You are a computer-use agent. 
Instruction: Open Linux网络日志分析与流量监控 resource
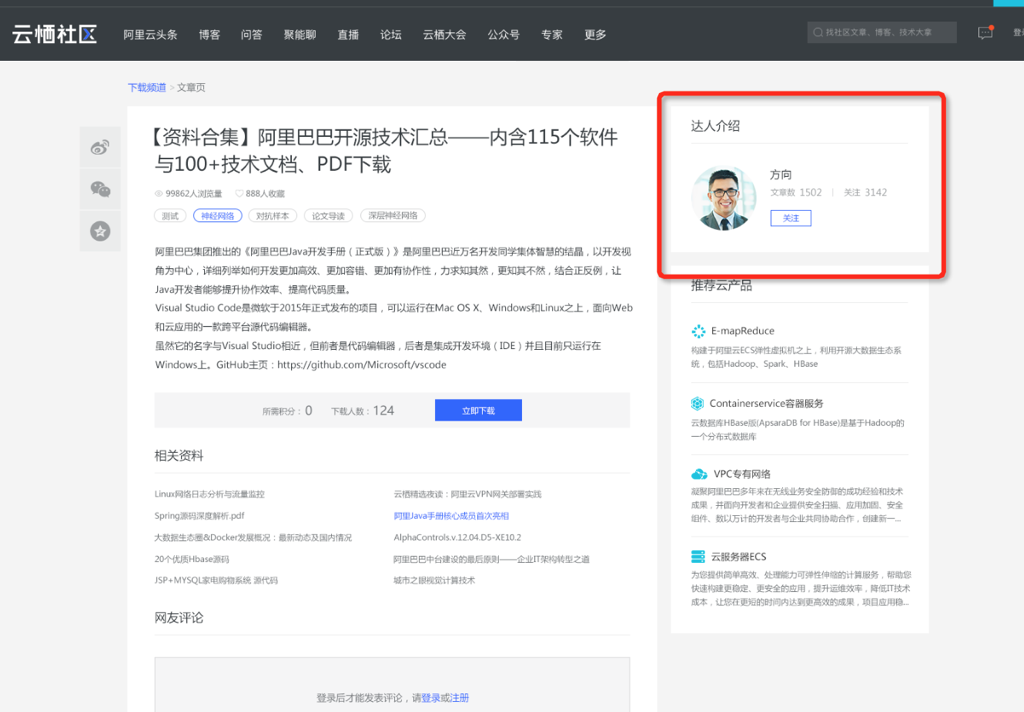click(x=210, y=494)
